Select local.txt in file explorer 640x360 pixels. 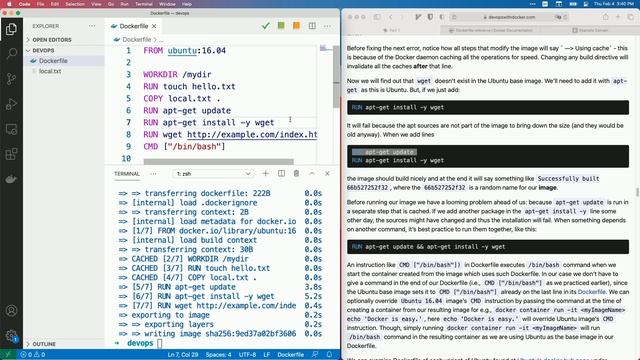point(50,71)
